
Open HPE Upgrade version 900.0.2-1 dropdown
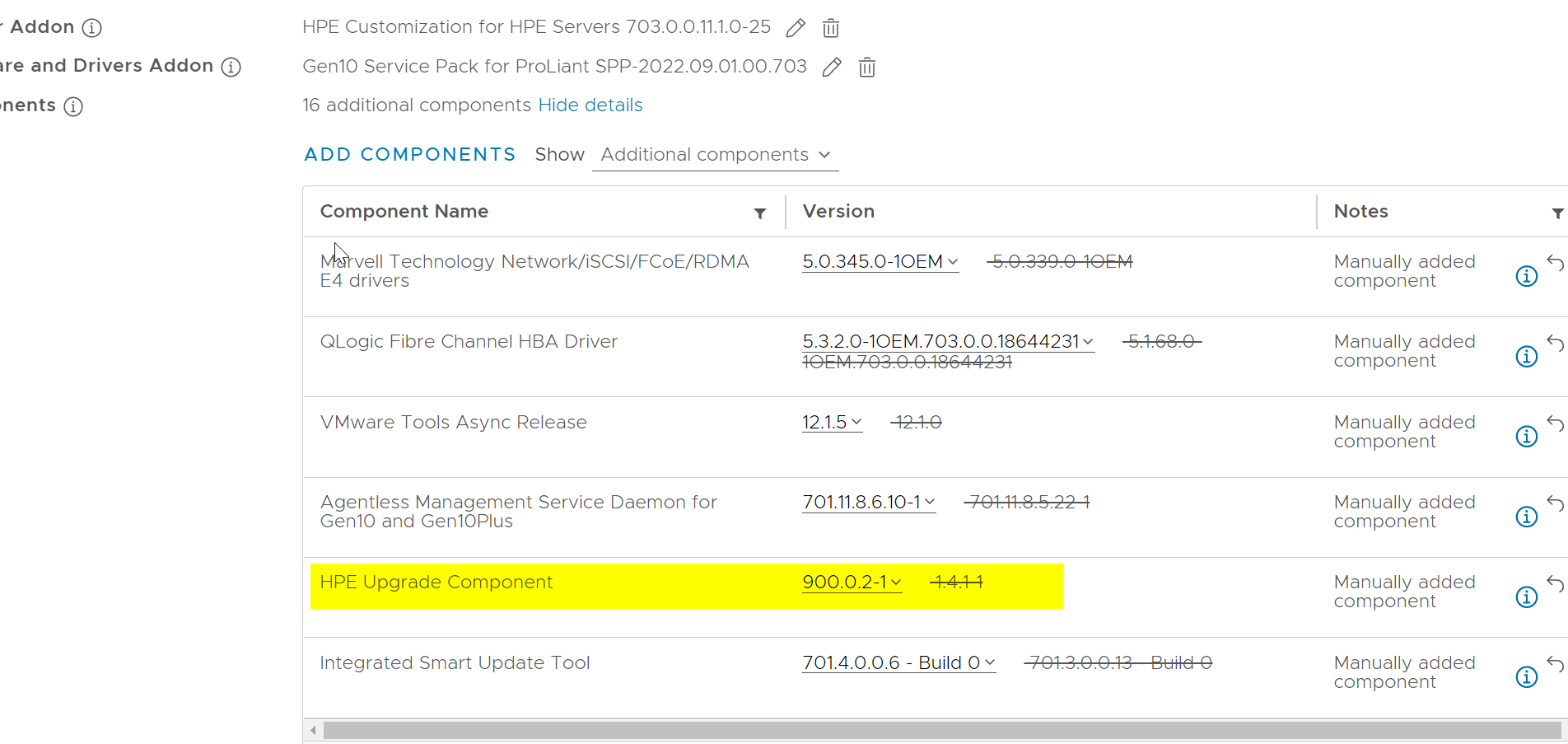pos(852,583)
